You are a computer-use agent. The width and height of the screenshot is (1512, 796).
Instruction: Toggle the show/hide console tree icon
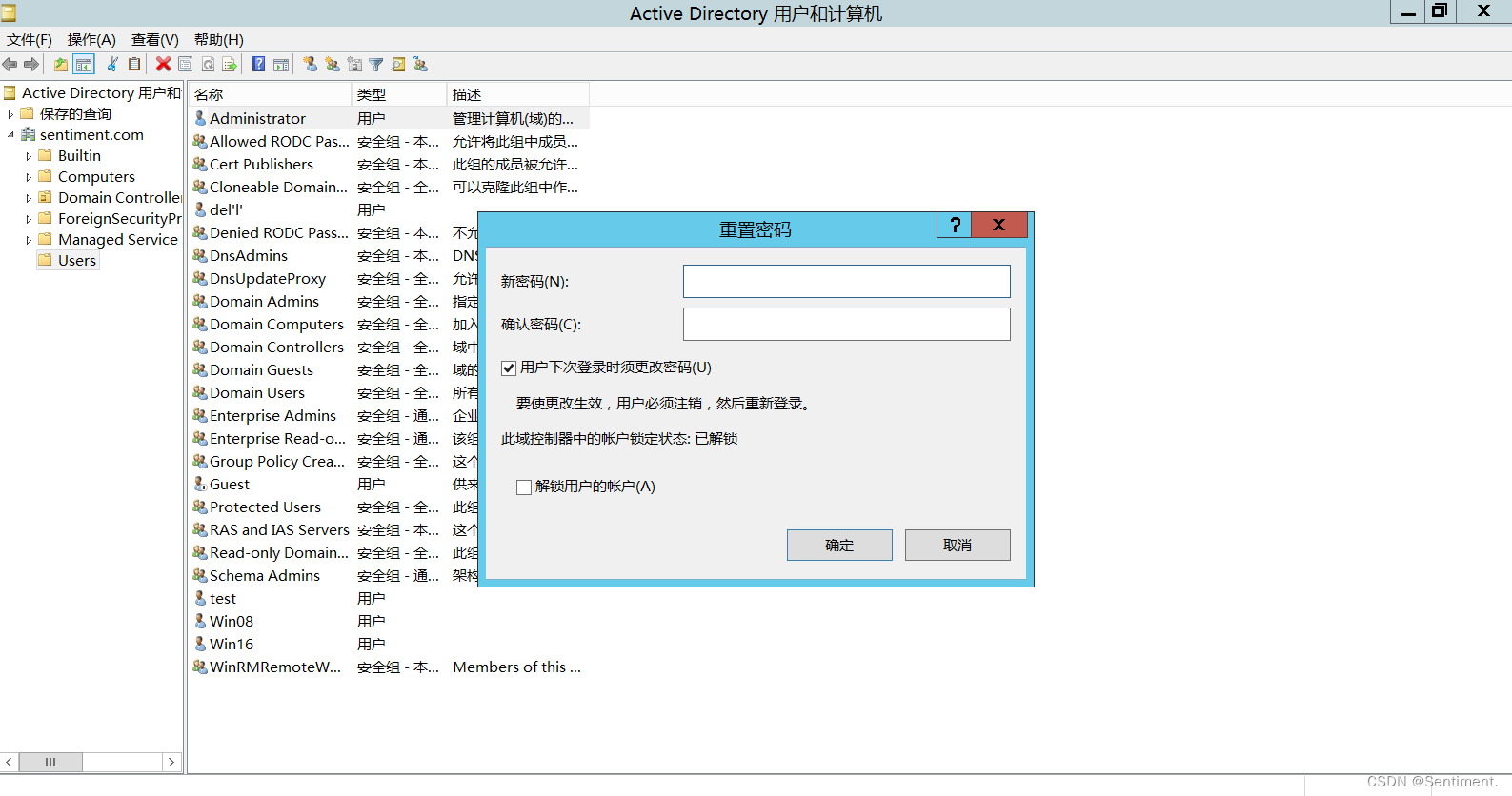84,65
